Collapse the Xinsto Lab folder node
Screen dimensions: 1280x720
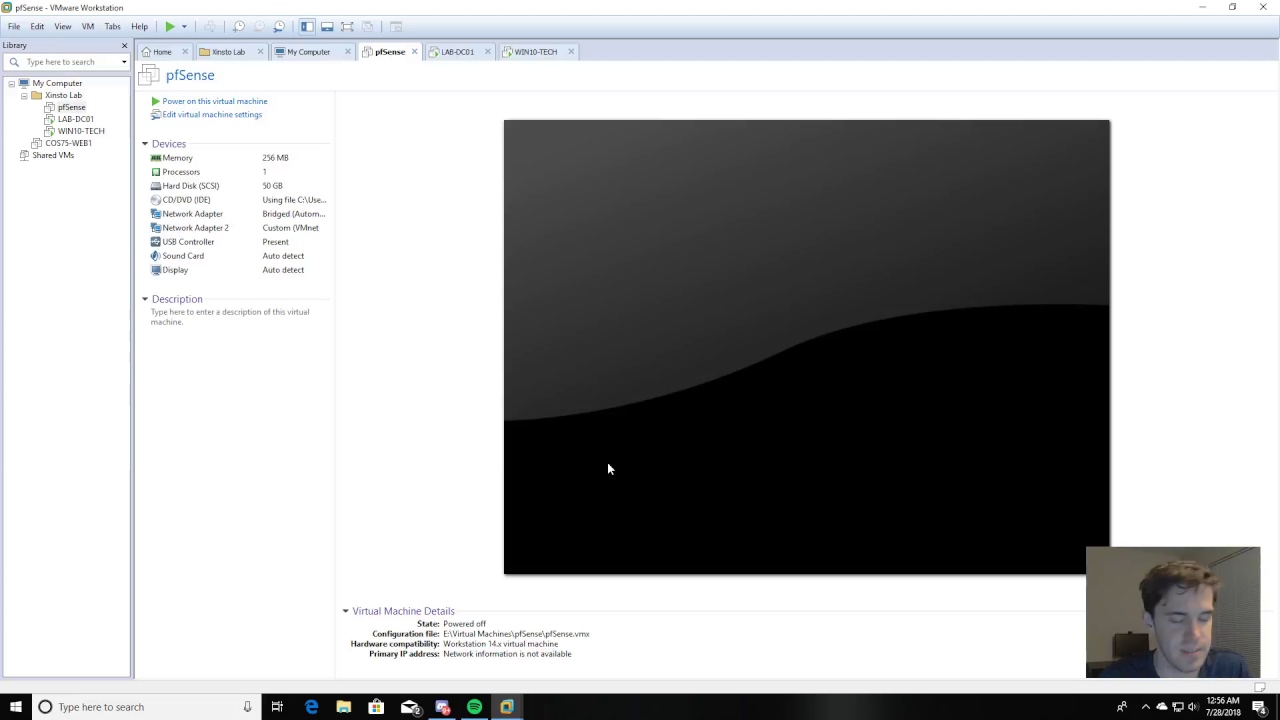pyautogui.click(x=24, y=95)
